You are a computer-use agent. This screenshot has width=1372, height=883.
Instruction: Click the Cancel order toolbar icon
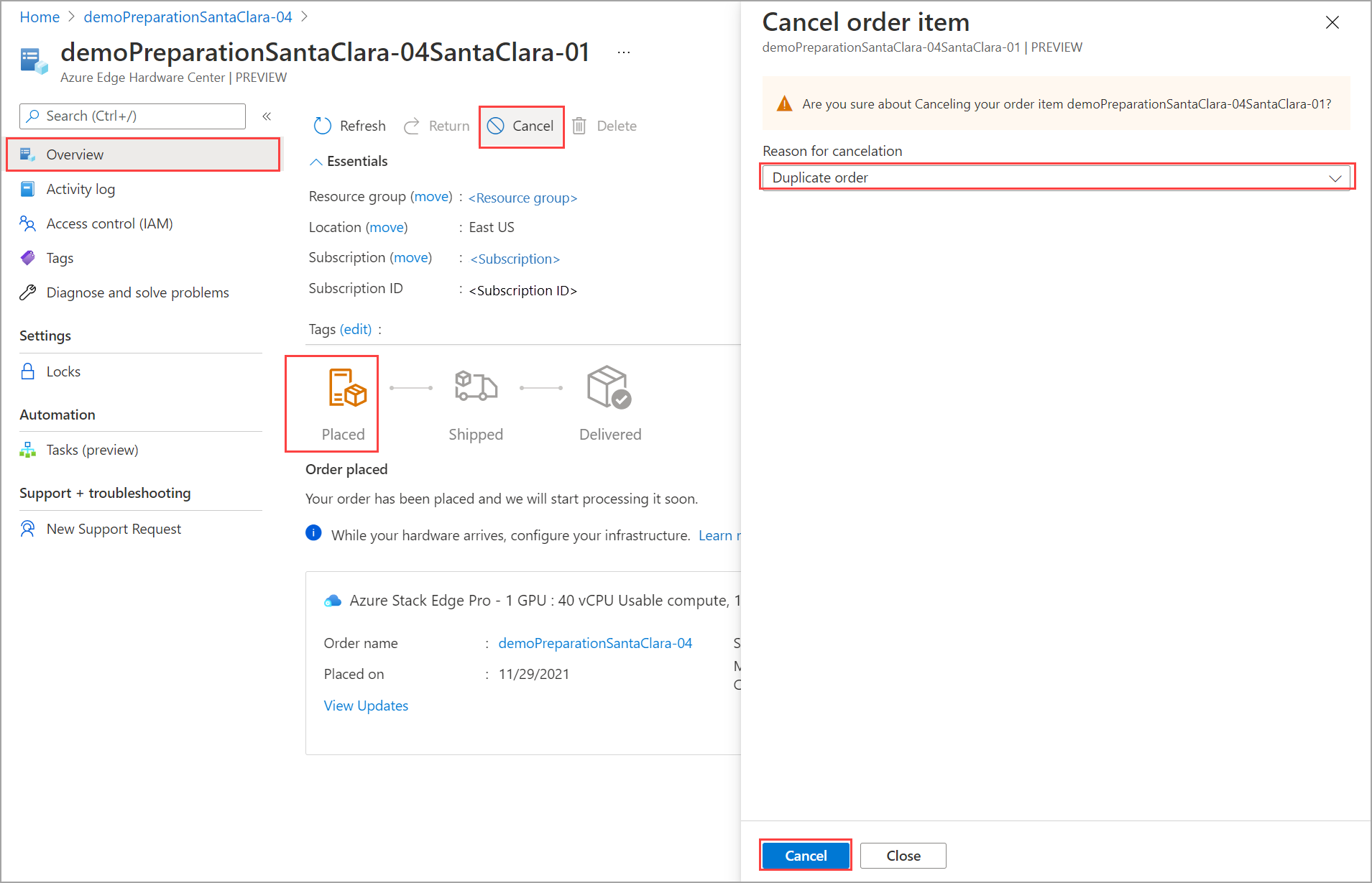click(496, 126)
